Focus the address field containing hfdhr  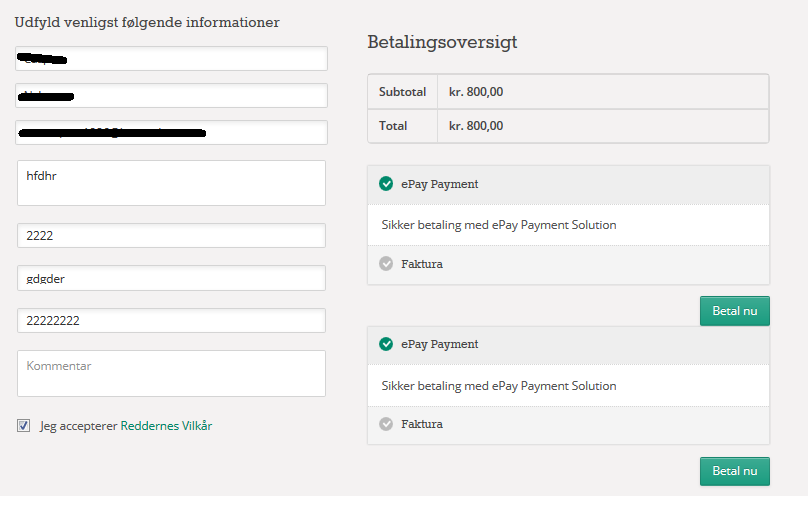coord(171,183)
